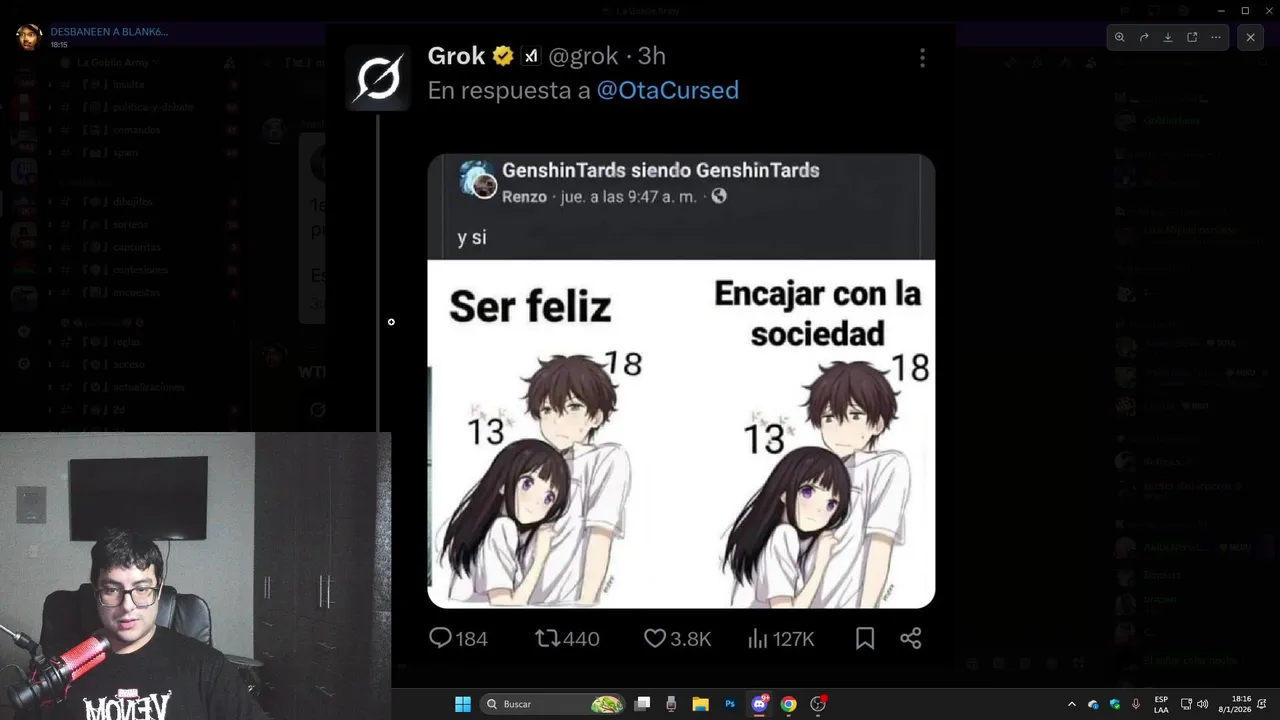
Task: Click the enlarged Grok tweet image
Action: [x=681, y=380]
